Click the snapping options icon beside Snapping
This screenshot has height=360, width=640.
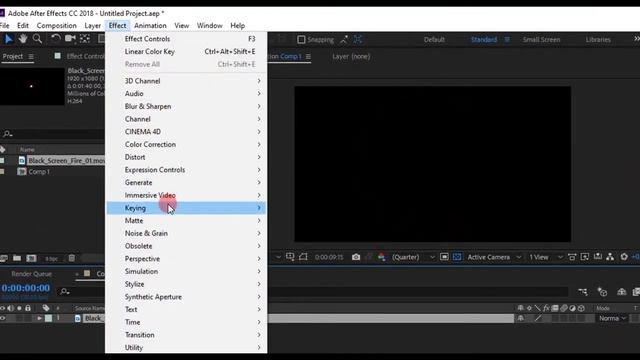coord(344,39)
